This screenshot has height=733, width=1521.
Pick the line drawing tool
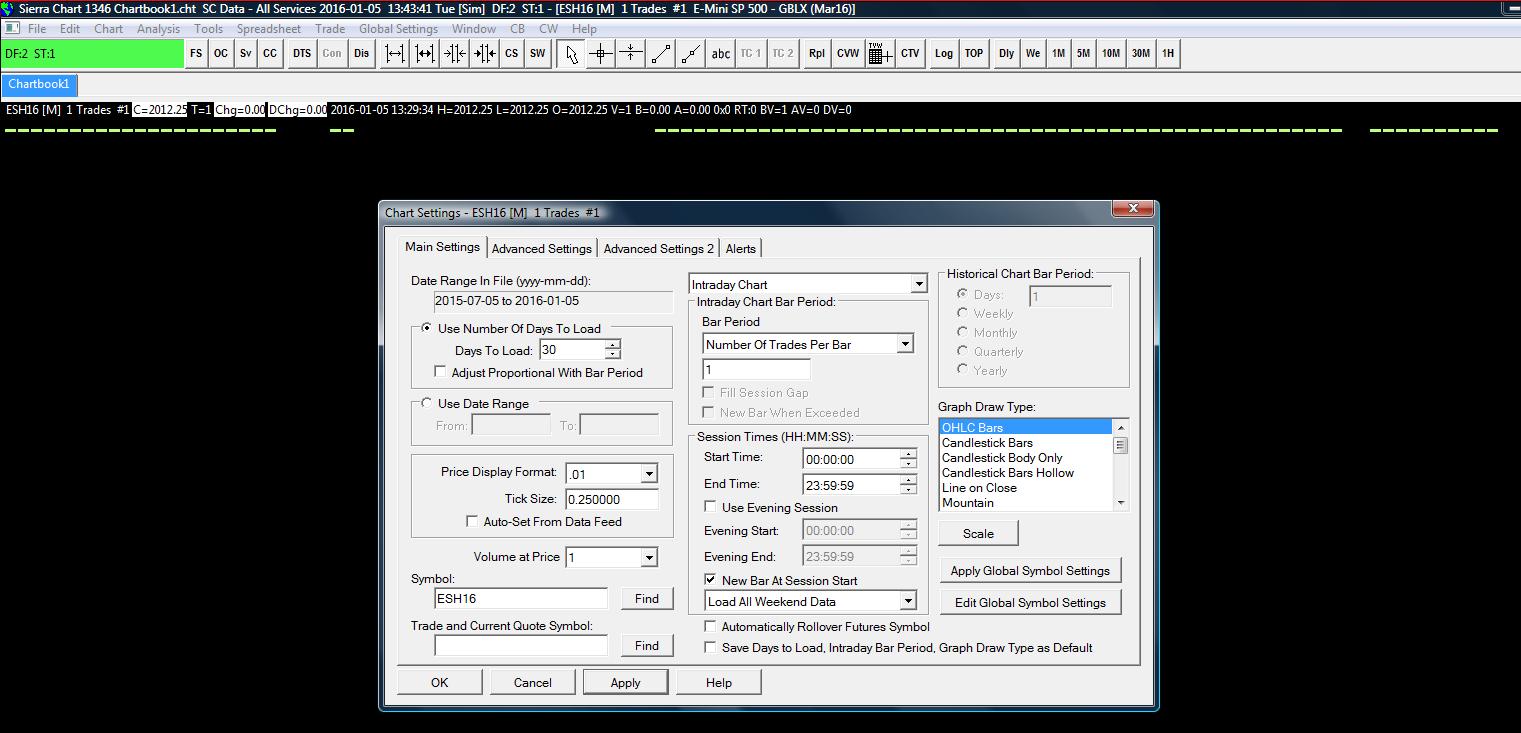(x=661, y=54)
